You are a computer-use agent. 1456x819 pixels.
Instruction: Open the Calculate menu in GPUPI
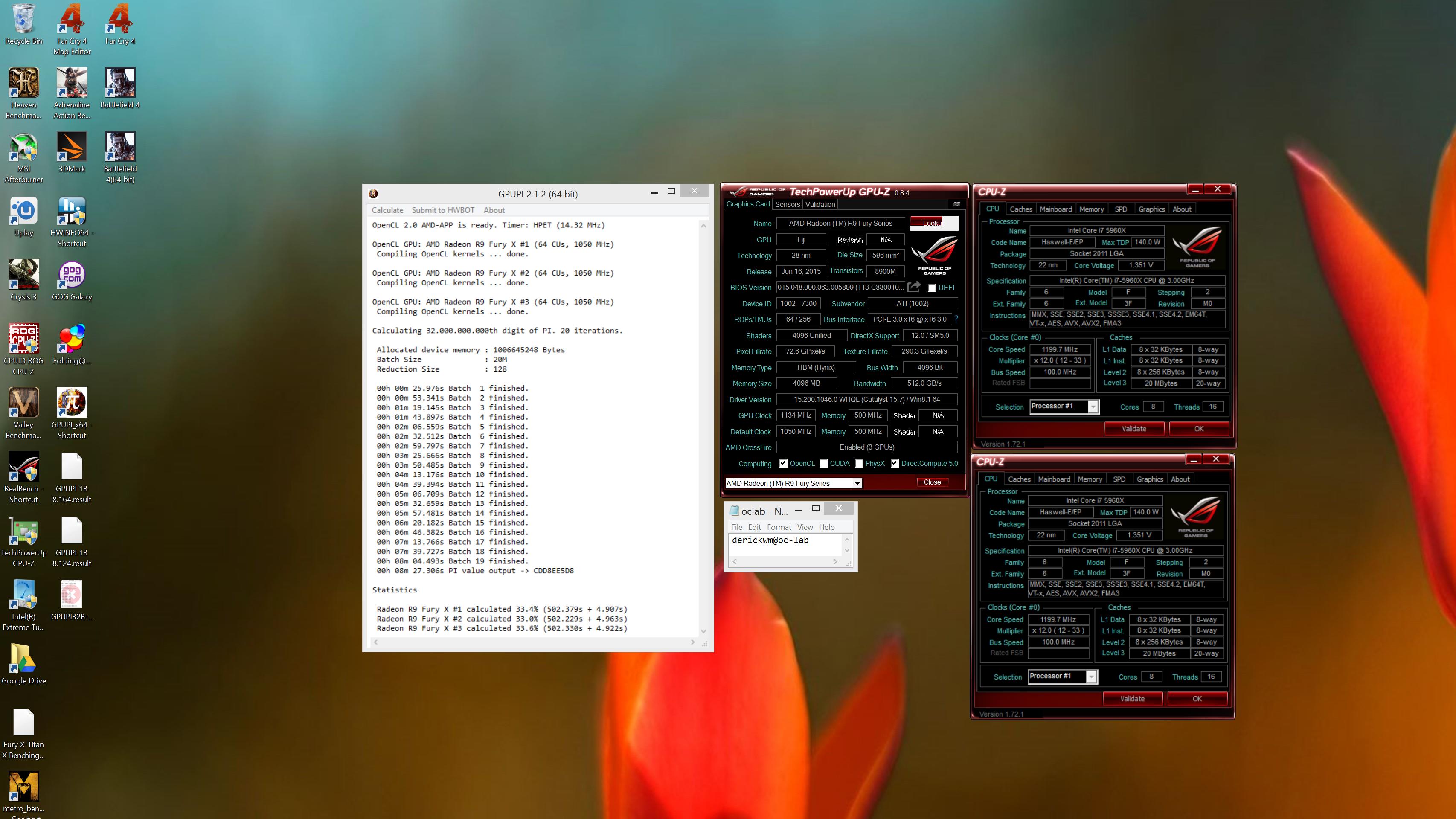pyautogui.click(x=387, y=210)
